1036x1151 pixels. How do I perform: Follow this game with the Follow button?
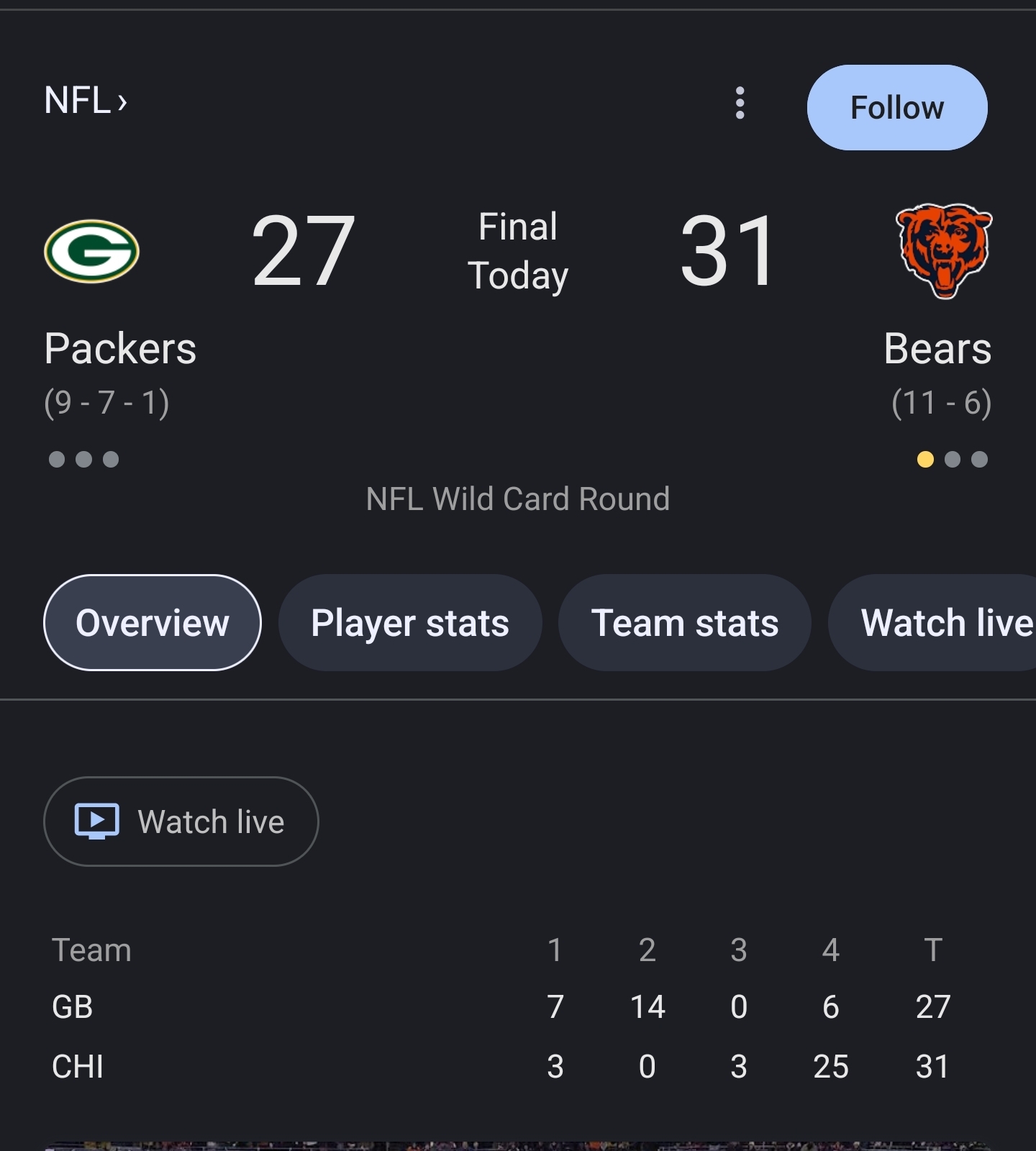897,108
